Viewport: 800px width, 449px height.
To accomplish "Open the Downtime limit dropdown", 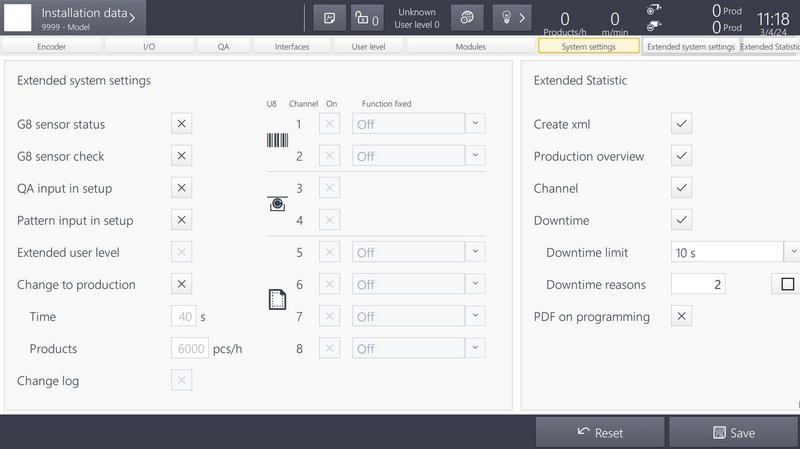I will pos(792,252).
